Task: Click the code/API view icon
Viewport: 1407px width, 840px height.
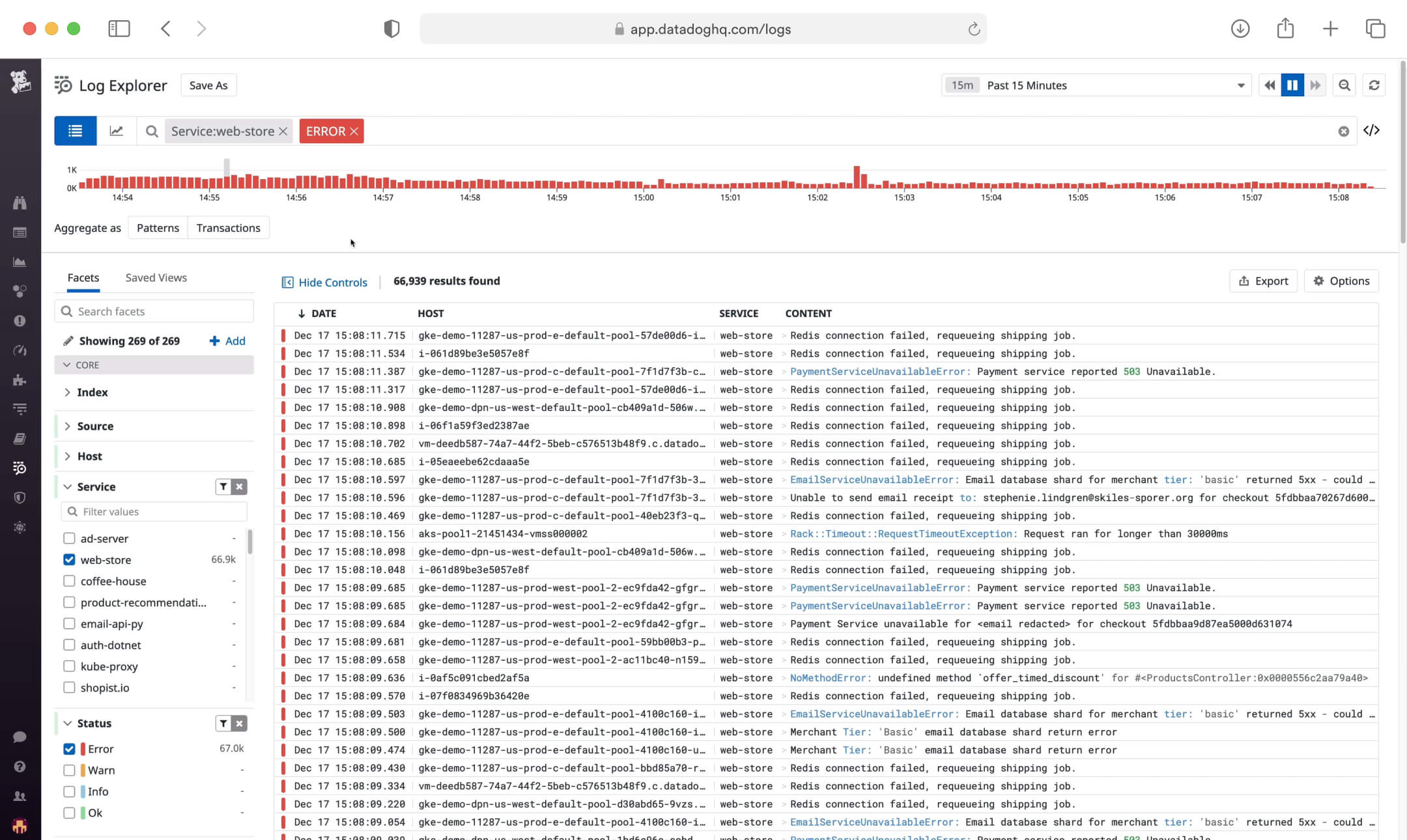Action: click(1373, 131)
